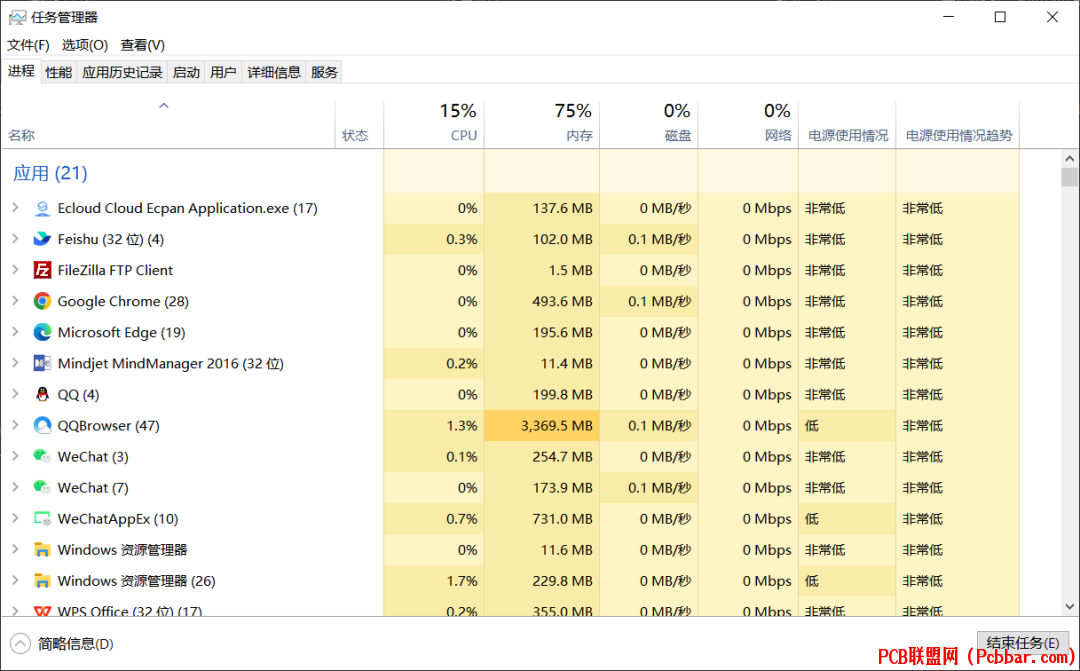
Task: Expand the Microsoft Edge (19) process group
Action: (x=15, y=331)
